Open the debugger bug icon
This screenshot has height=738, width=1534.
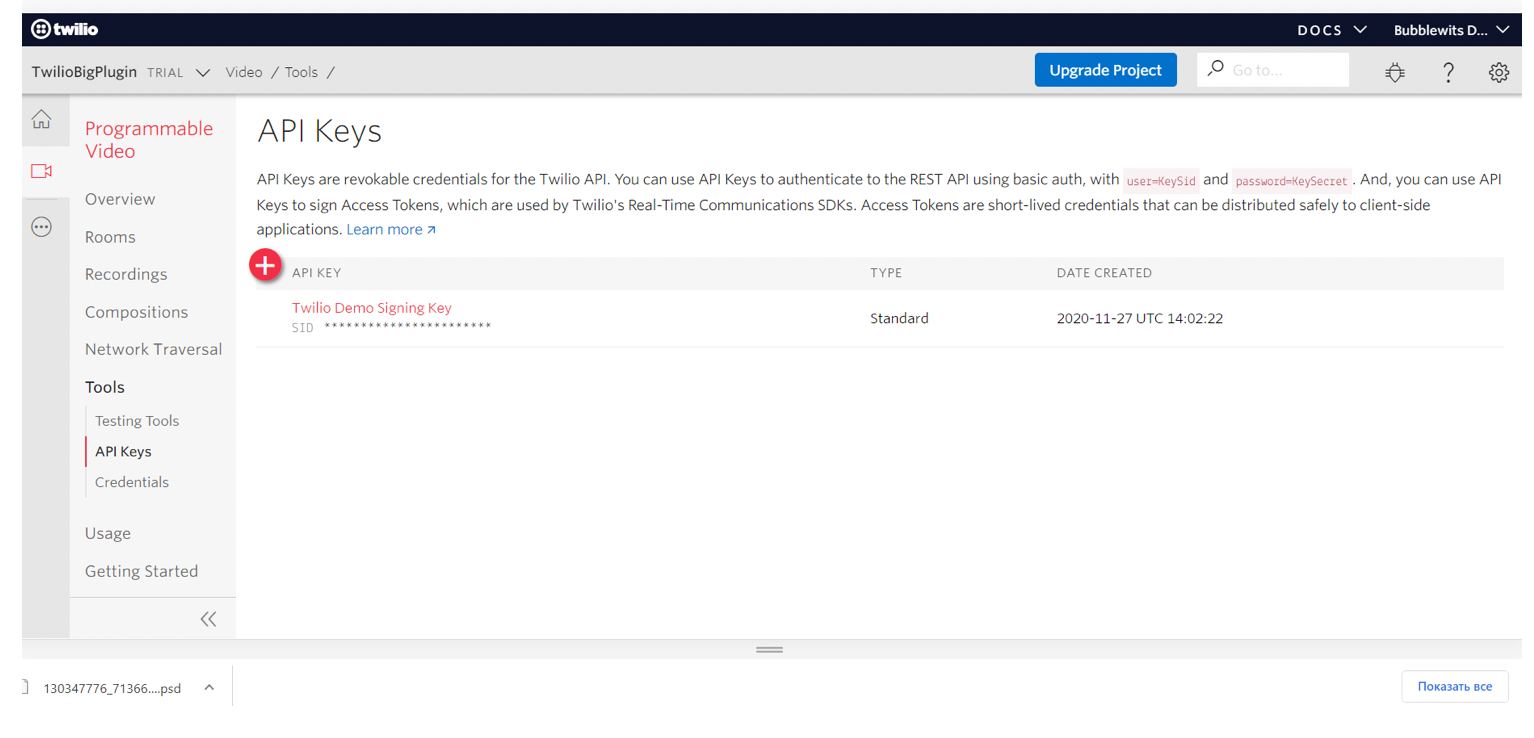[1395, 72]
